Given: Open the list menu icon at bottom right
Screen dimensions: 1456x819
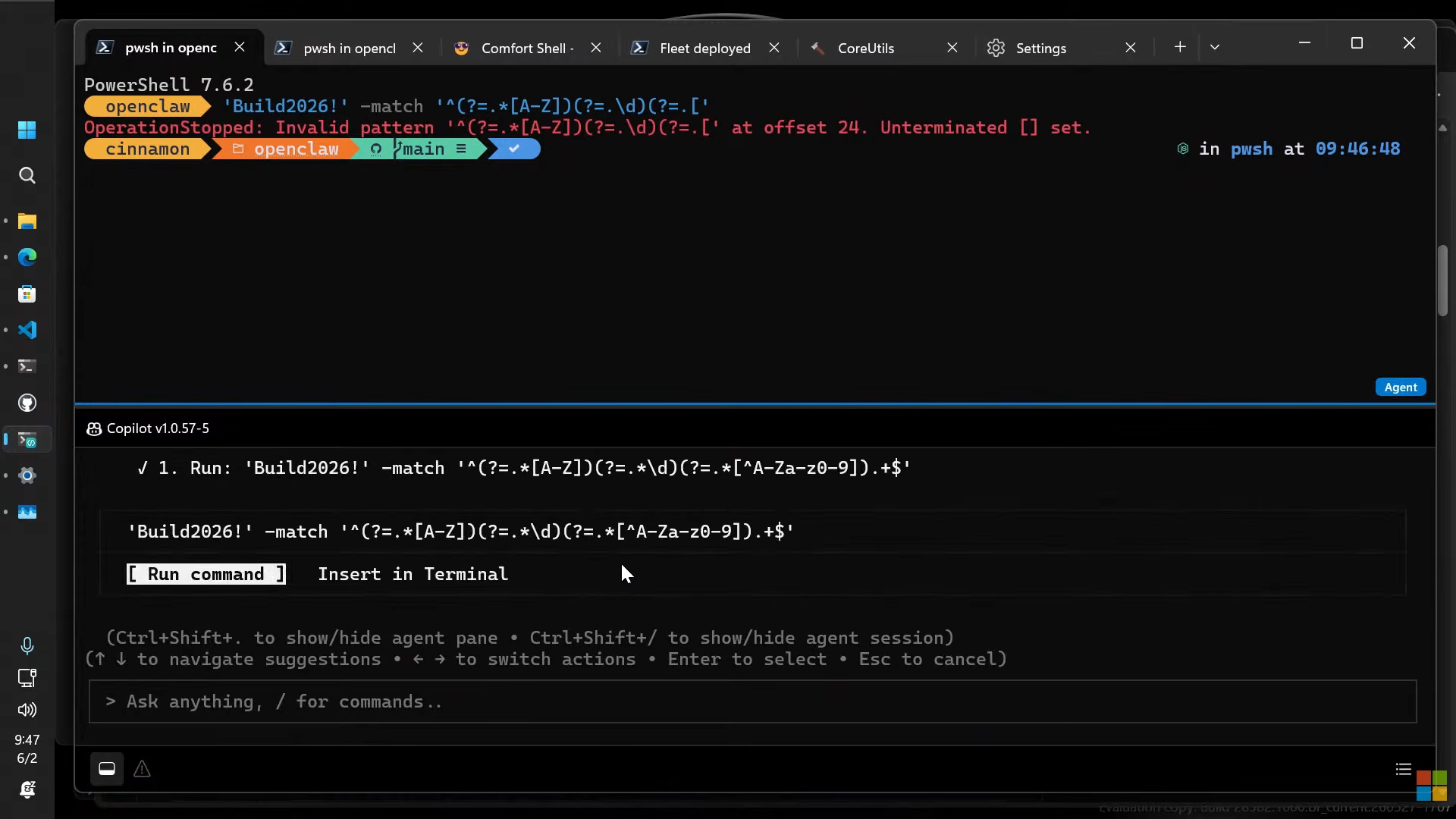Looking at the screenshot, I should [x=1403, y=769].
